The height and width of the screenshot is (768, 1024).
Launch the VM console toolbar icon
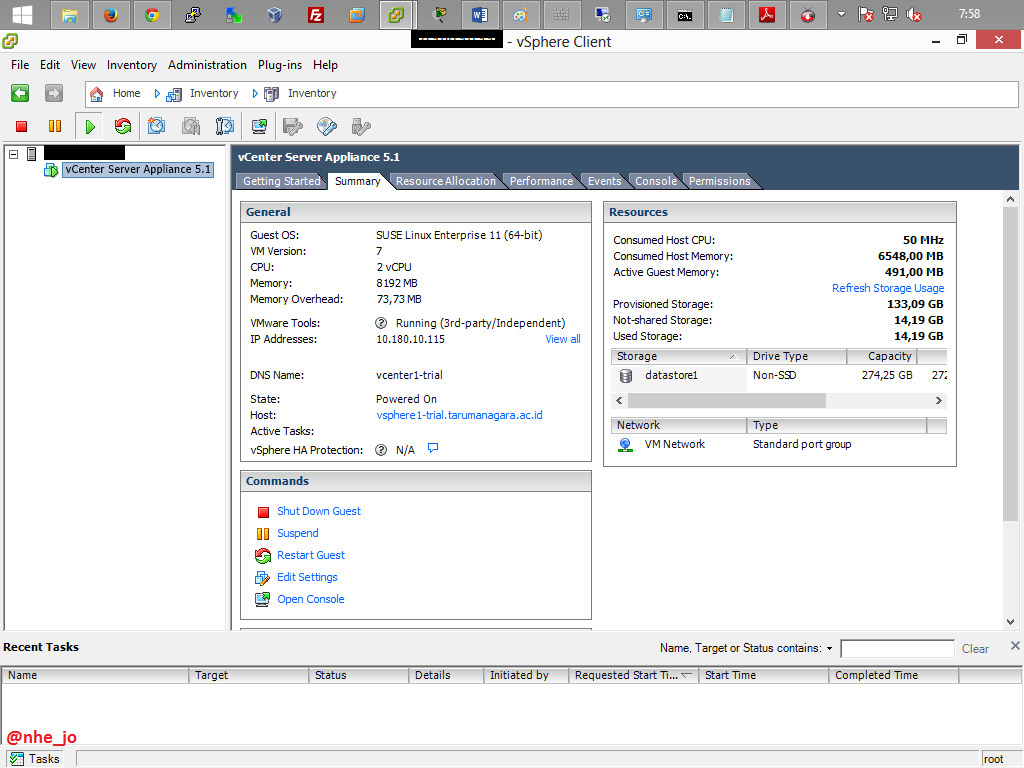[259, 126]
